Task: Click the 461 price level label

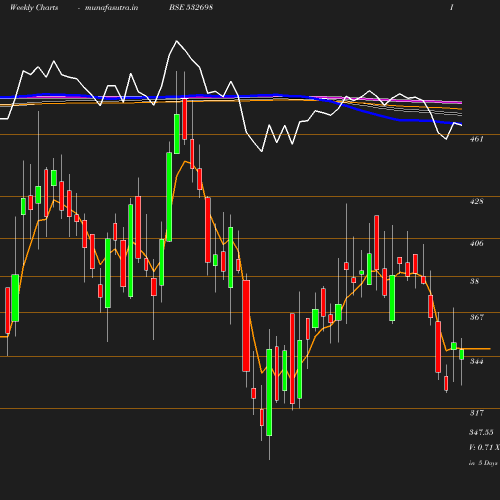Action: (x=476, y=139)
